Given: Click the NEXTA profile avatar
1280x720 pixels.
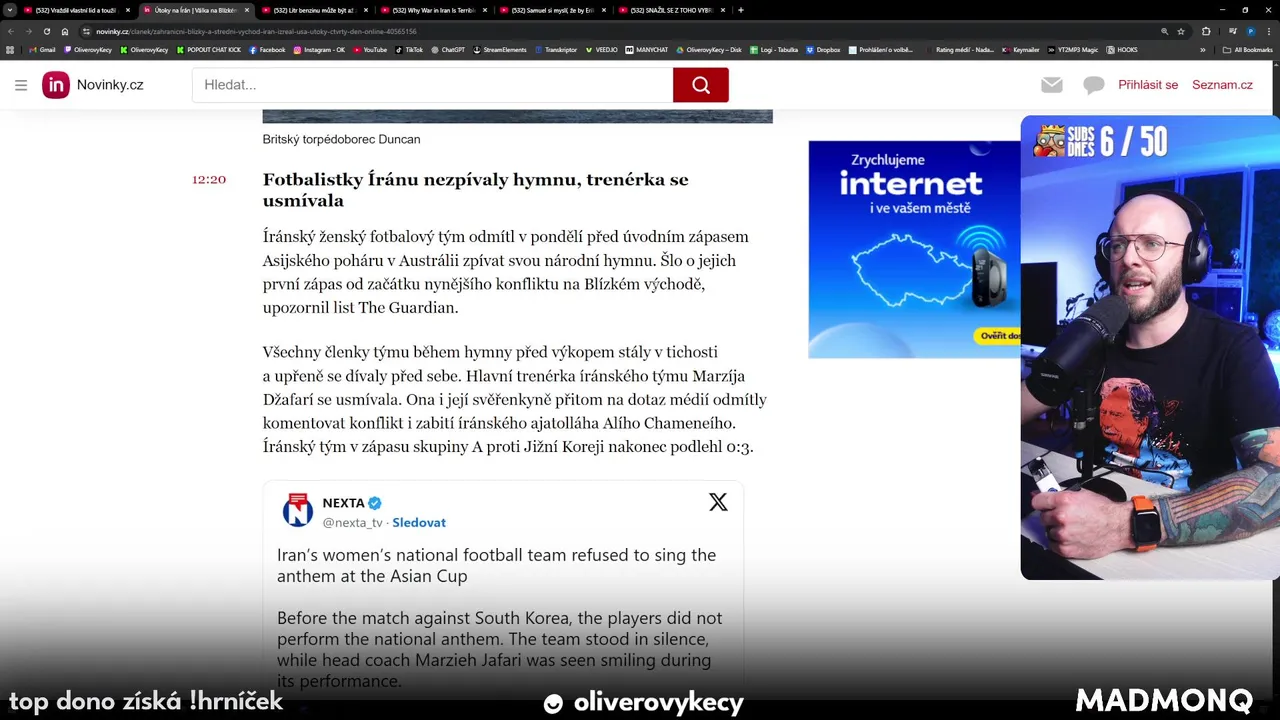Looking at the screenshot, I should pos(298,510).
